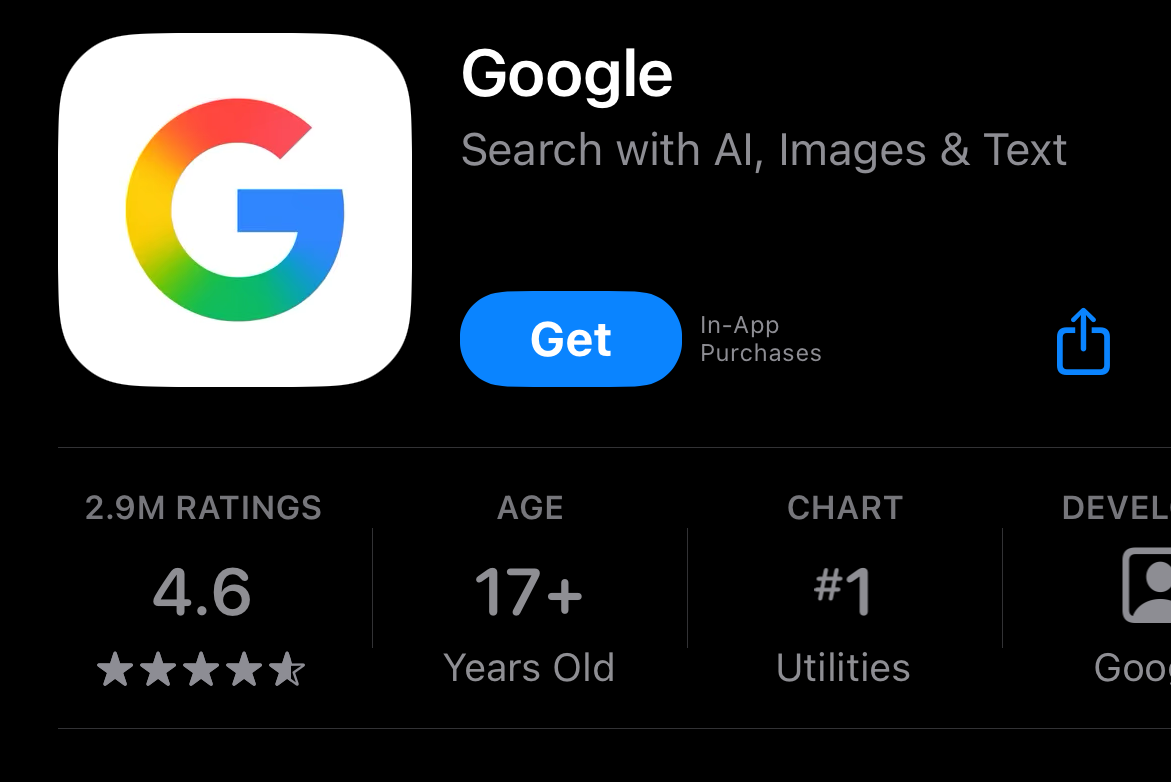
Task: Click the first rating star
Action: [x=114, y=670]
